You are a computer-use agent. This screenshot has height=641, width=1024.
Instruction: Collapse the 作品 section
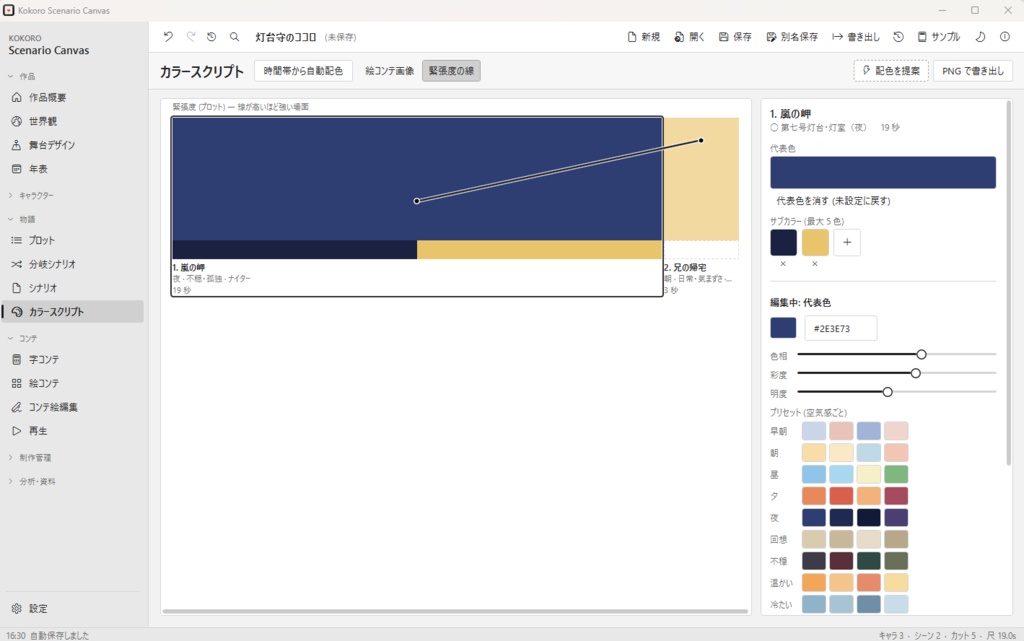22,76
